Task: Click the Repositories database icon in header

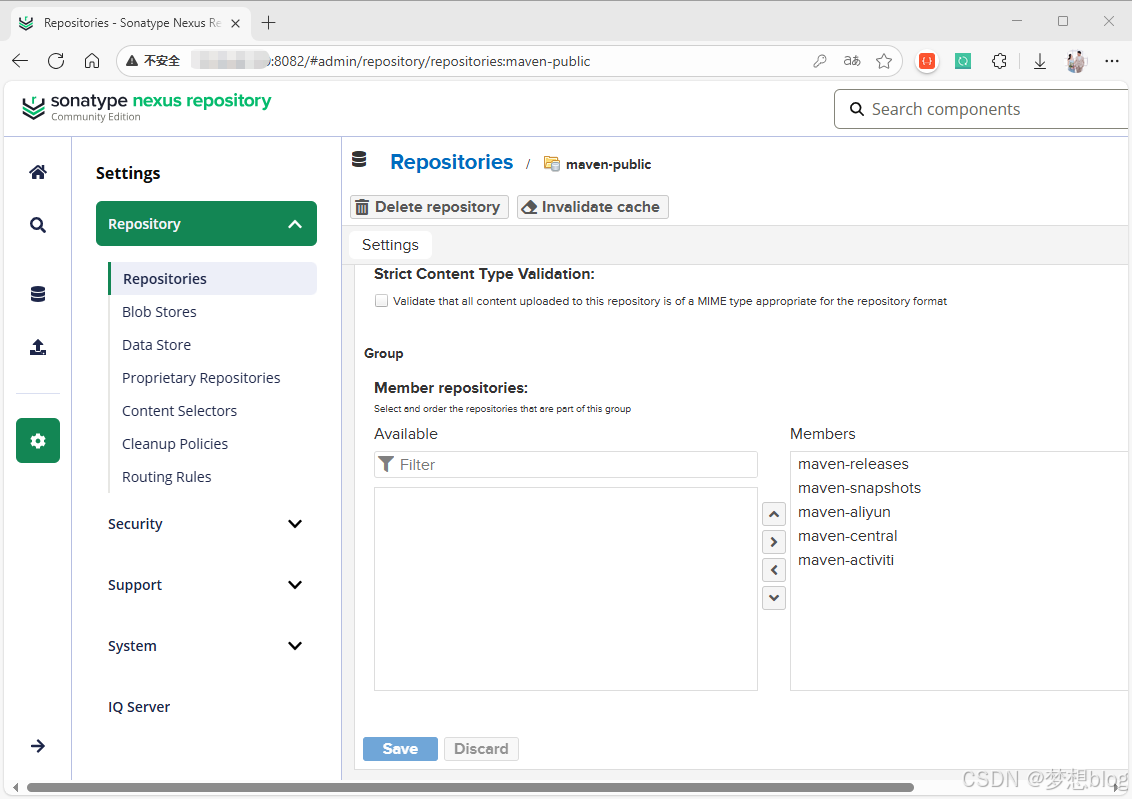Action: [359, 160]
